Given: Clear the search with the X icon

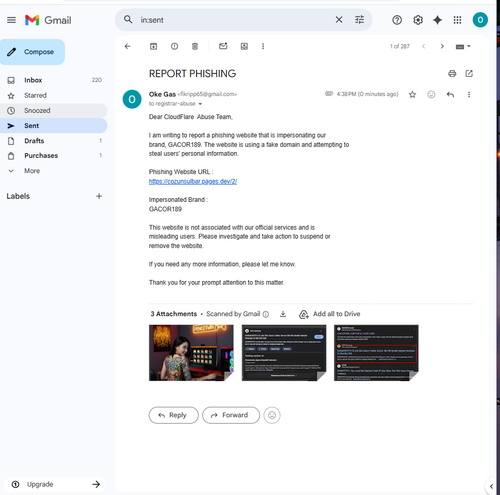Looking at the screenshot, I should coord(339,20).
